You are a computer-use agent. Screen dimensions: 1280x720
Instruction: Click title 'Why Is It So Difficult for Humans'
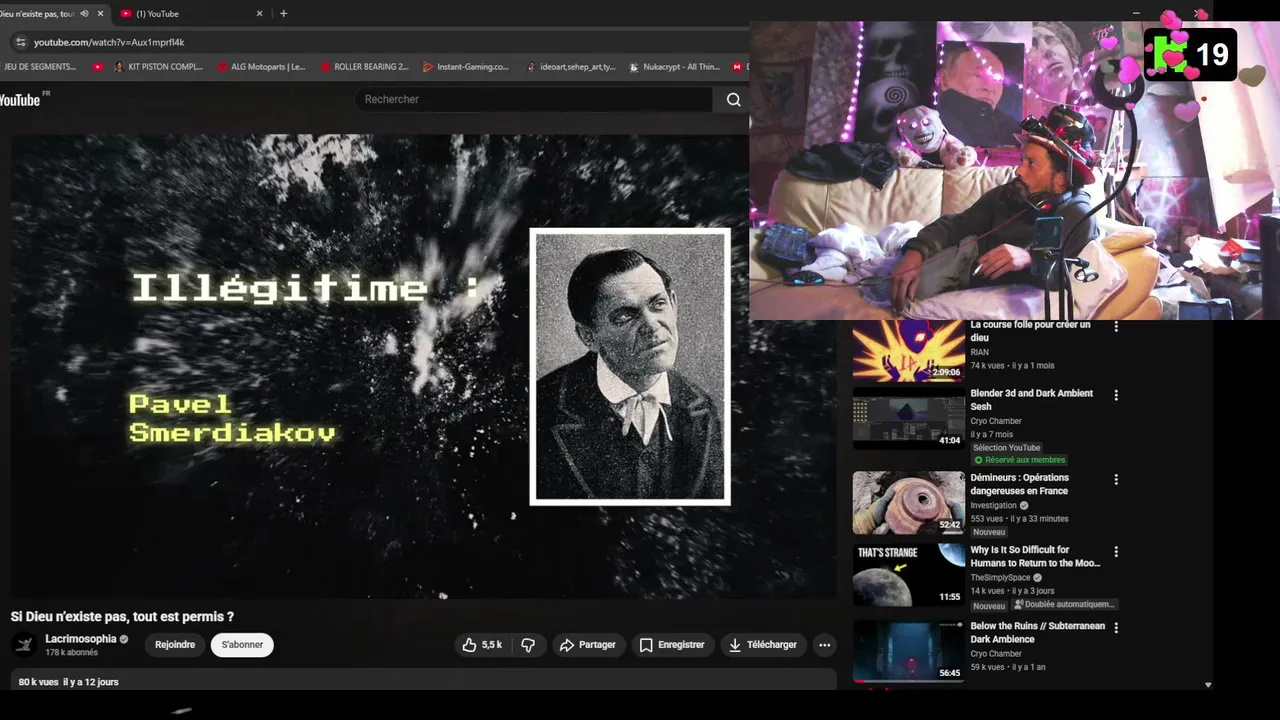tap(1035, 556)
